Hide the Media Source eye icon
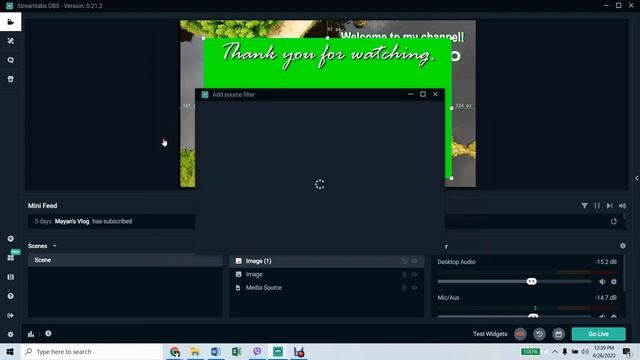Image resolution: width=640 pixels, height=360 pixels. click(414, 288)
